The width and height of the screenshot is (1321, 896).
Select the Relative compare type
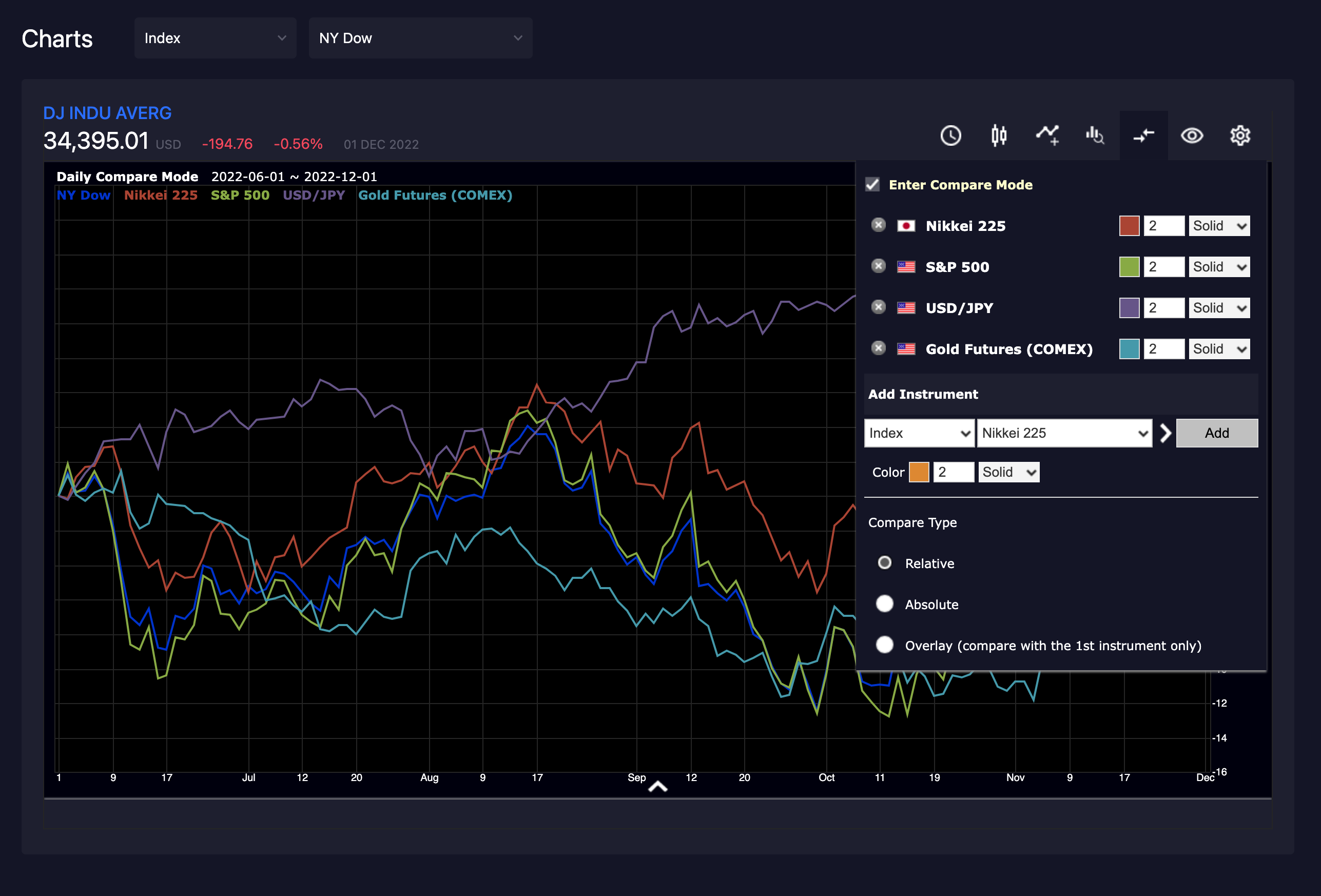pos(884,563)
